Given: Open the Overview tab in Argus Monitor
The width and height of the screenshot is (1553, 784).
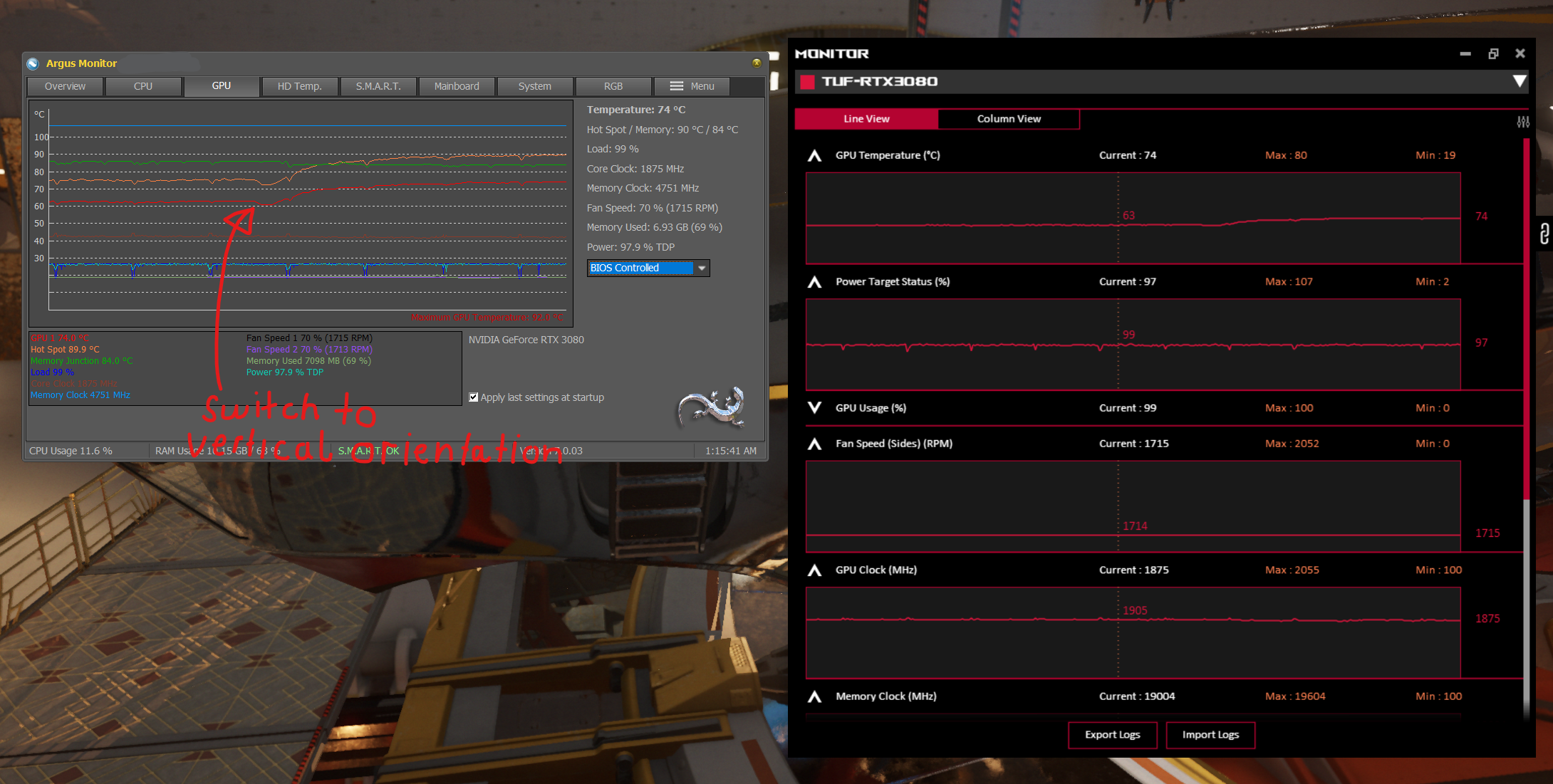Looking at the screenshot, I should pyautogui.click(x=65, y=86).
